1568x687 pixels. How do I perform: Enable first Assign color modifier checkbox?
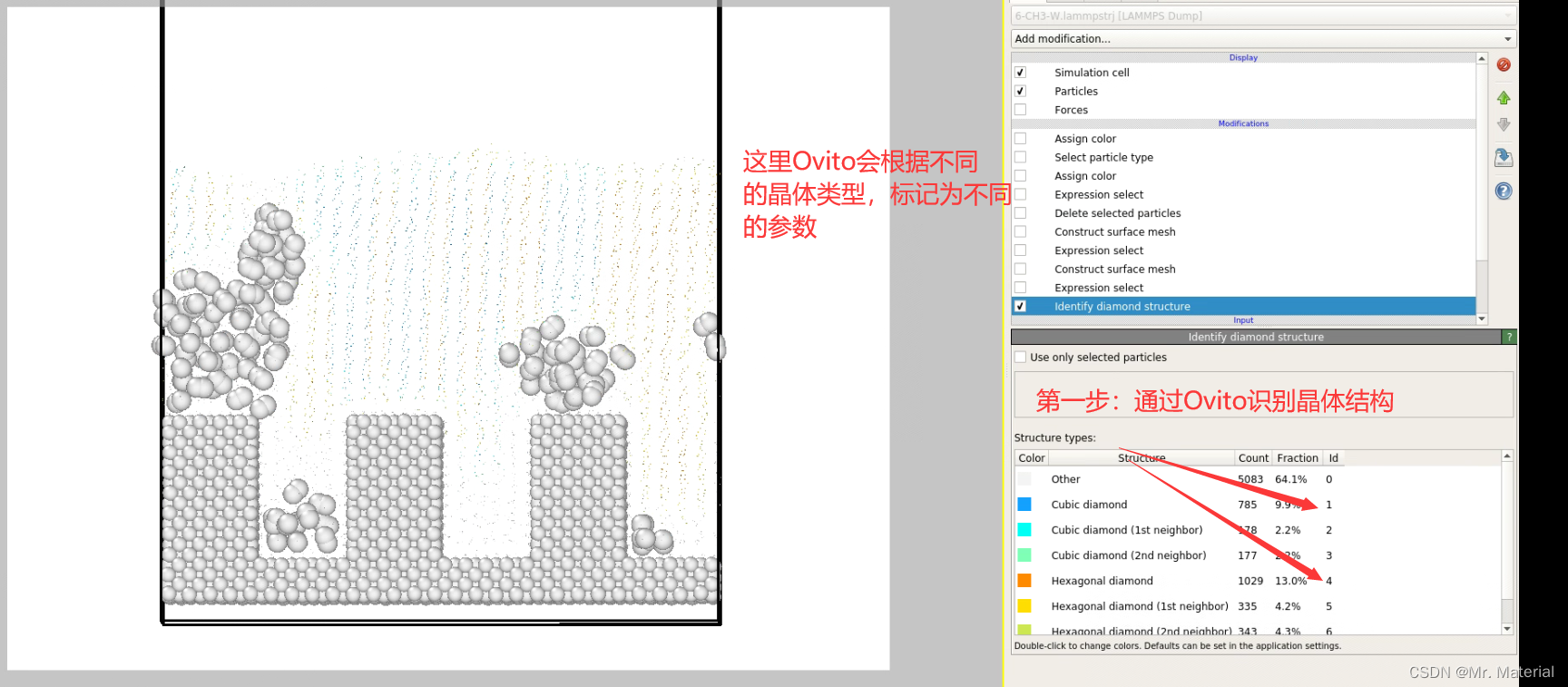click(1020, 139)
